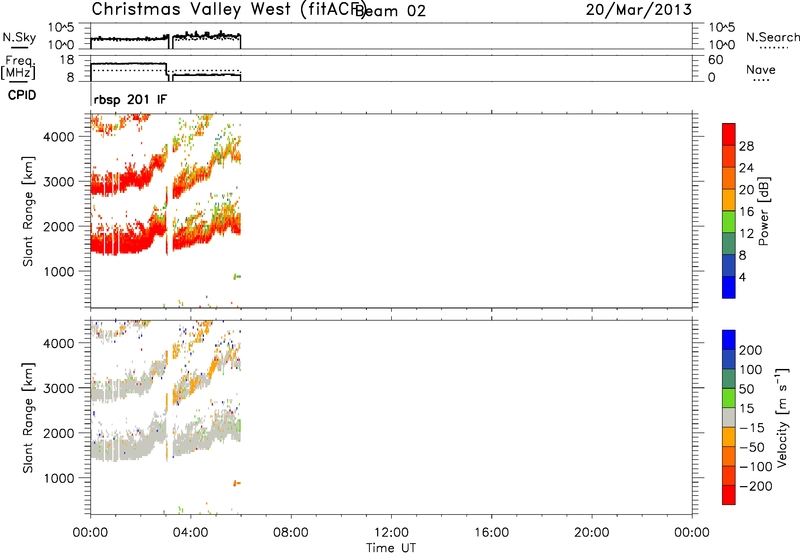
Task: Click the '08:00' time tick label
Action: [291, 533]
